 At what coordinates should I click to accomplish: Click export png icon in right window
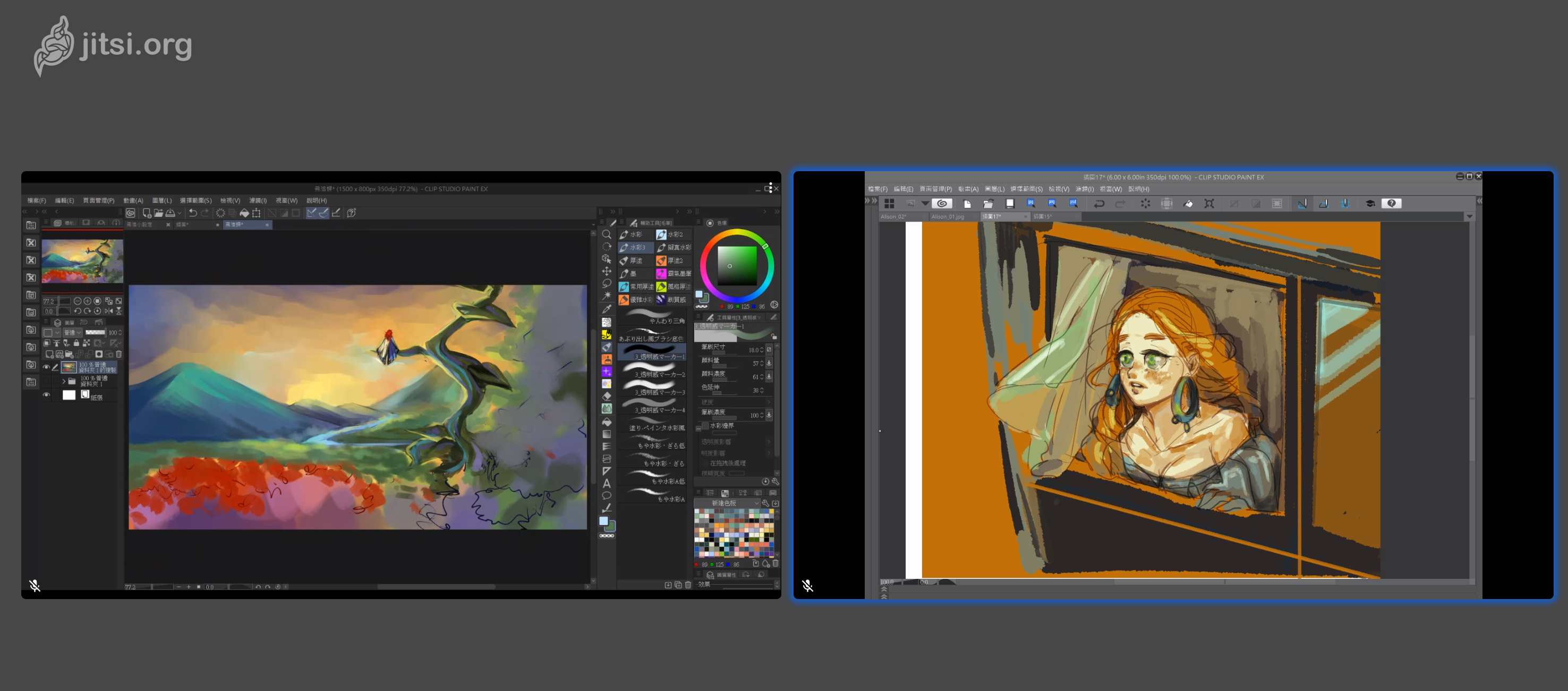[1052, 203]
